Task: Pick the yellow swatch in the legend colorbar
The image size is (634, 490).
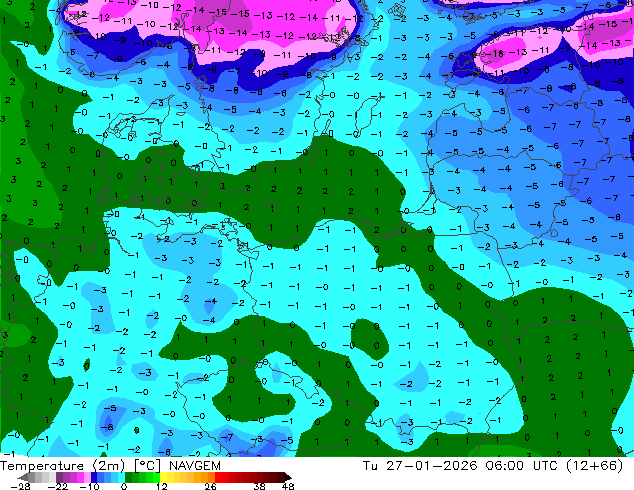Action: pyautogui.click(x=163, y=477)
